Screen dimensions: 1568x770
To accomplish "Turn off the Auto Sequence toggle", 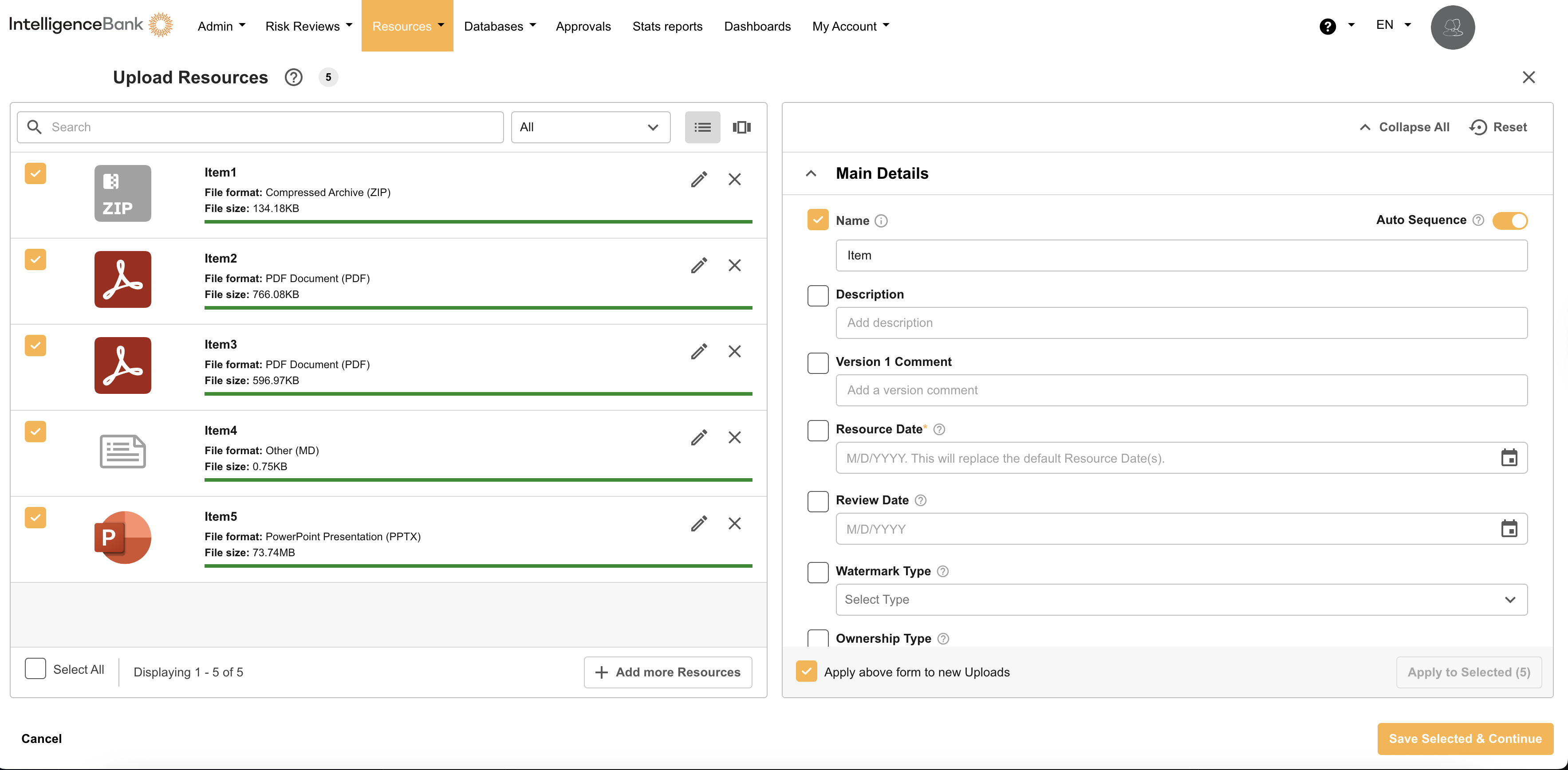I will coord(1509,220).
